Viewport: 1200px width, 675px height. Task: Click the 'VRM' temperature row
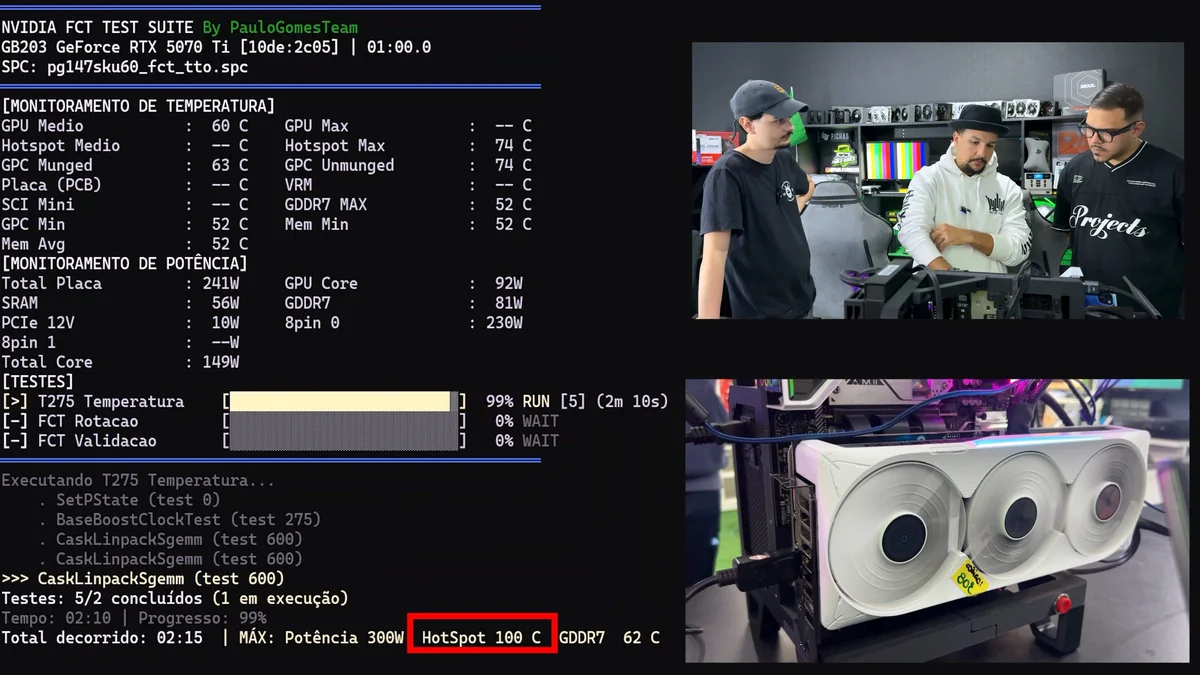point(408,185)
